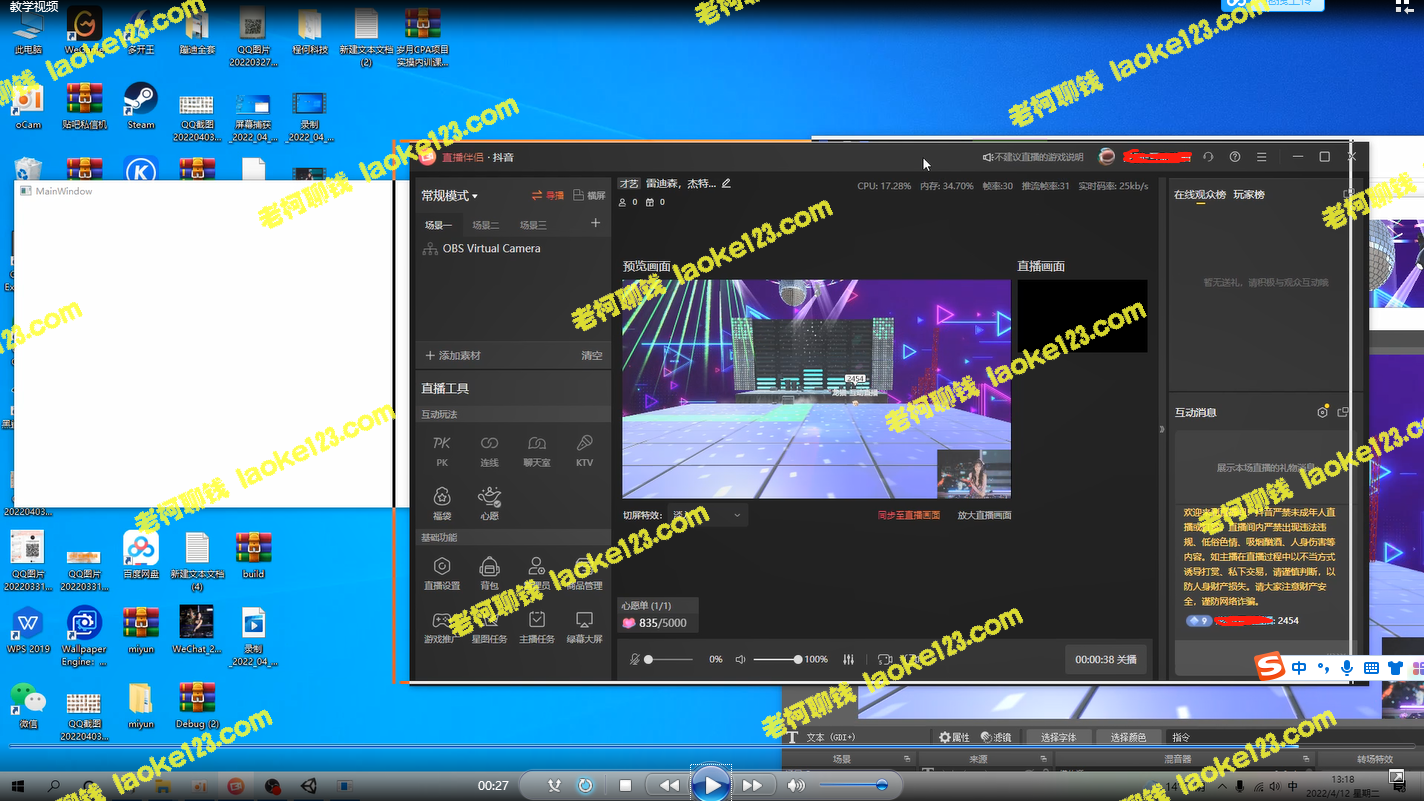Open the 切屏特效 transition effect dropdown
The width and height of the screenshot is (1424, 801).
708,515
